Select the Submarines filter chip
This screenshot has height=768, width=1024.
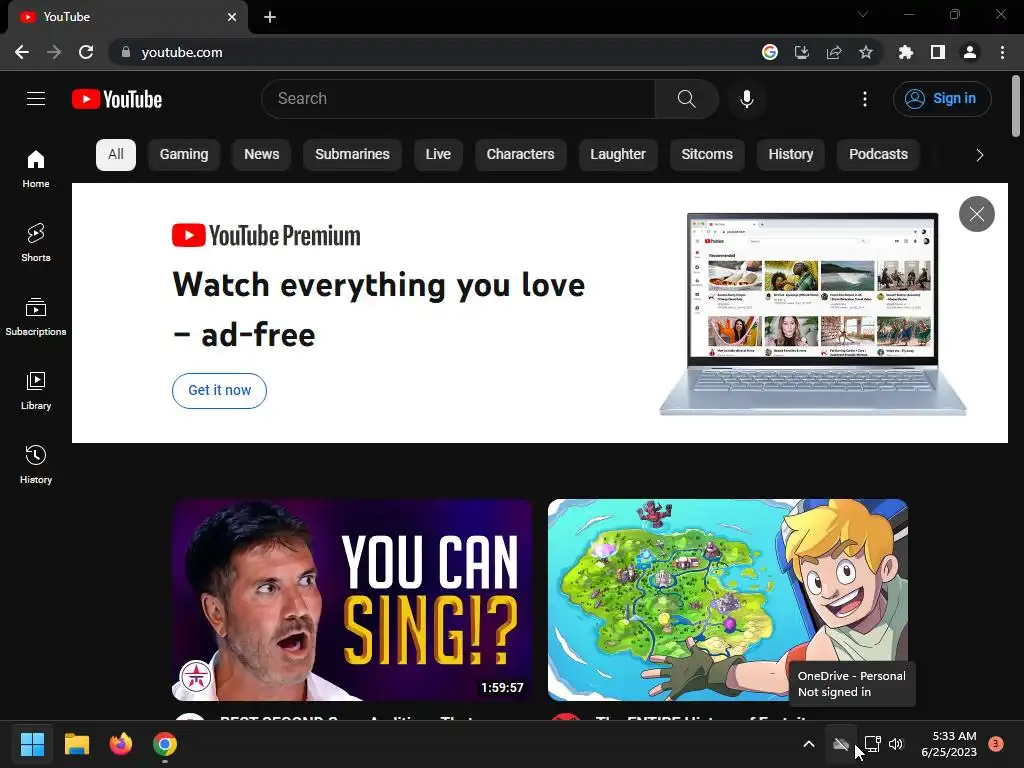point(352,155)
